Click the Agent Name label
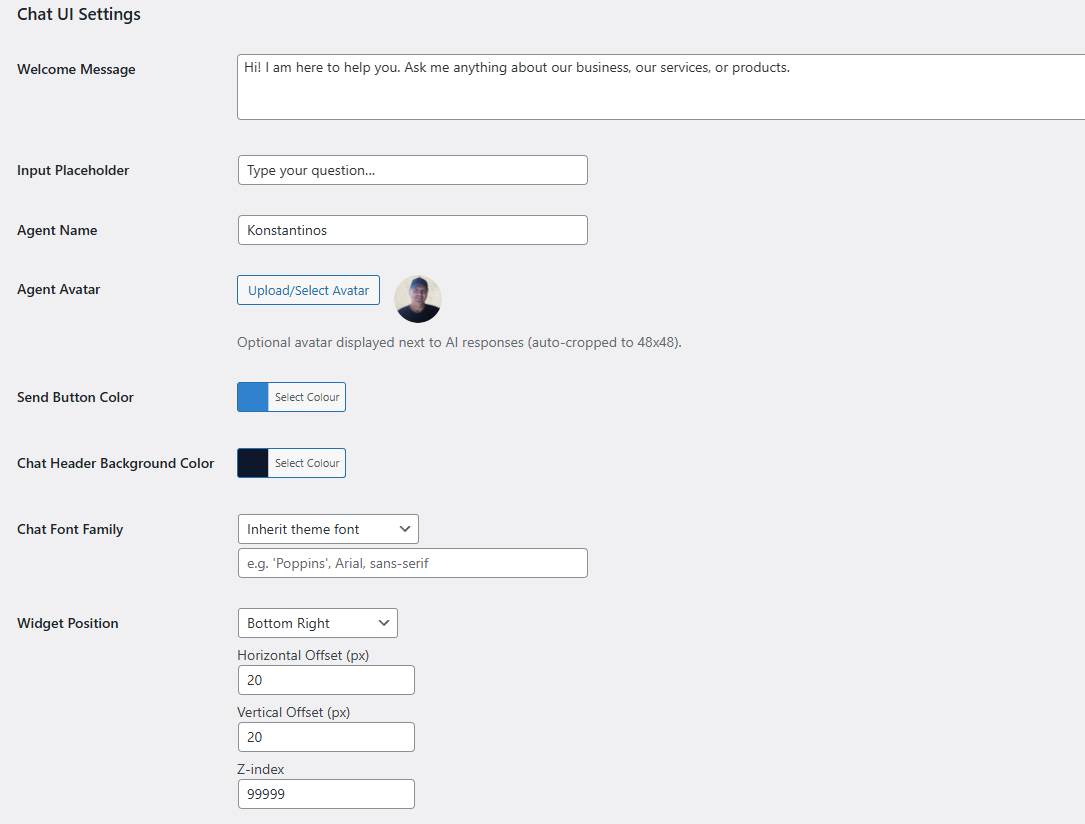The height and width of the screenshot is (824, 1085). pos(57,230)
